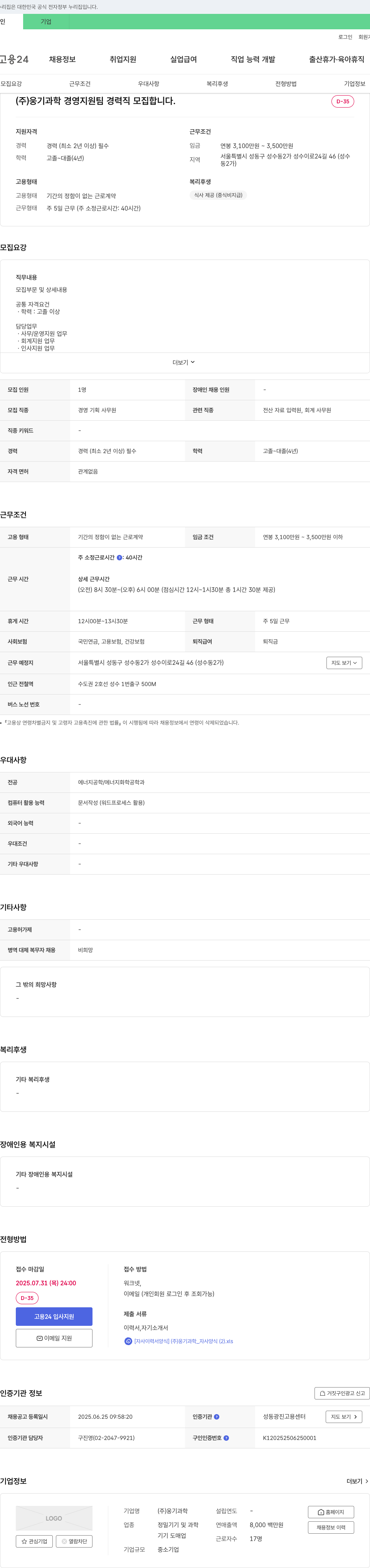370x1568 pixels.
Task: Click the D-35 badge near the job title
Action: click(343, 101)
